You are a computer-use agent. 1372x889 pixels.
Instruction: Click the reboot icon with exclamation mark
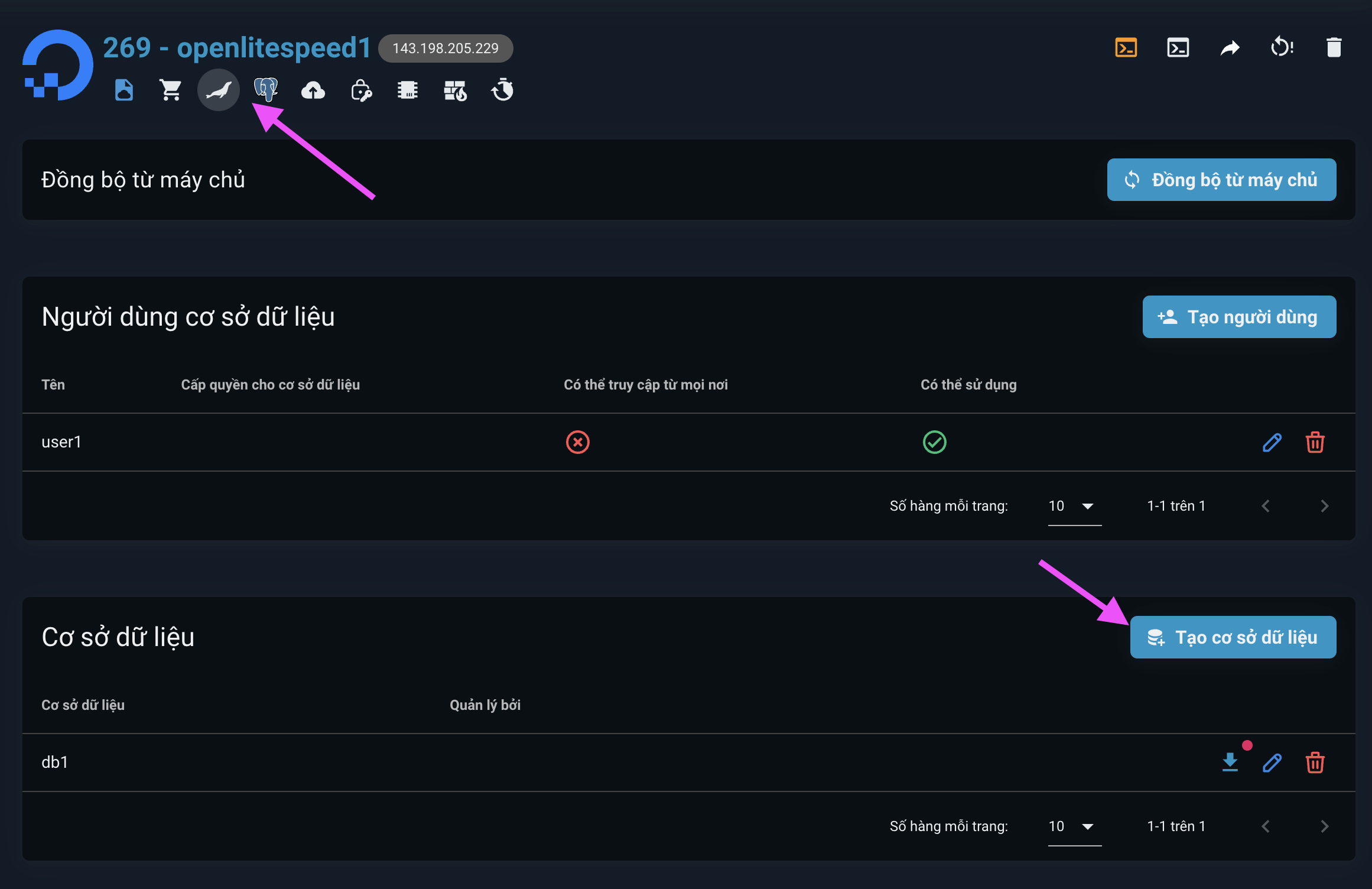(x=1282, y=47)
